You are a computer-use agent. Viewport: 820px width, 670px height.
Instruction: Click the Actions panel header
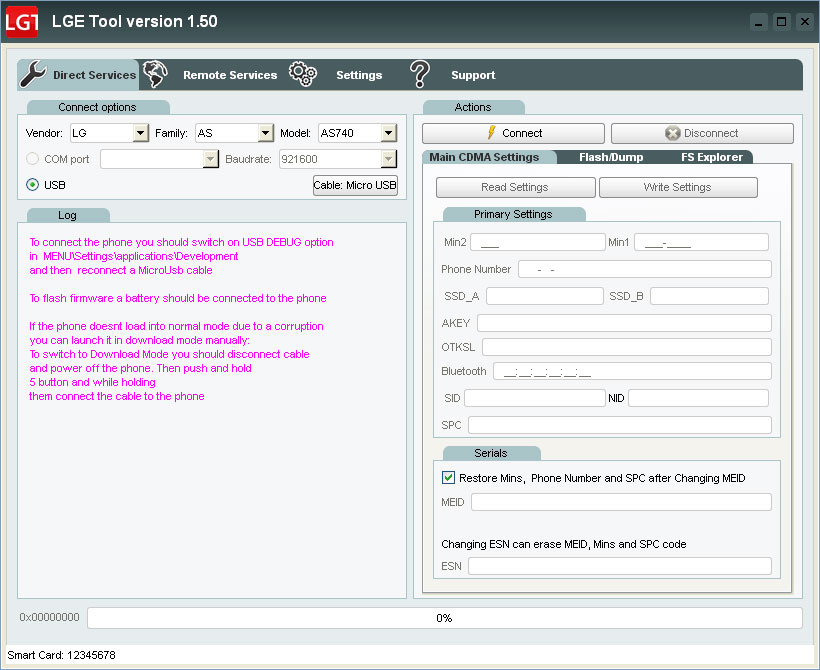coord(473,107)
